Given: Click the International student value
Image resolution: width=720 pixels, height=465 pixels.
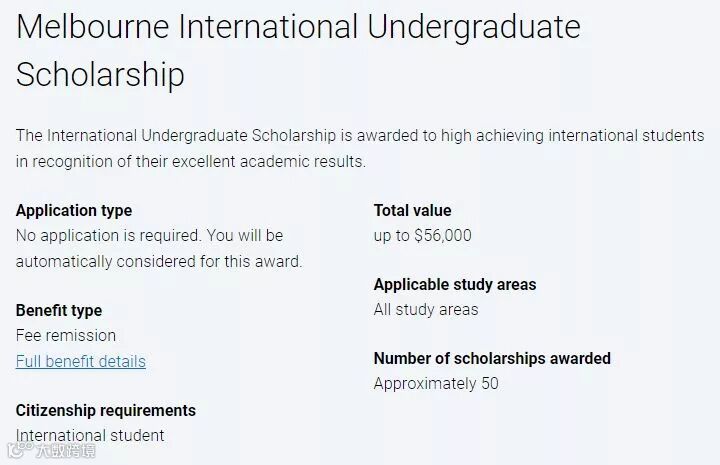Looking at the screenshot, I should pos(90,435).
